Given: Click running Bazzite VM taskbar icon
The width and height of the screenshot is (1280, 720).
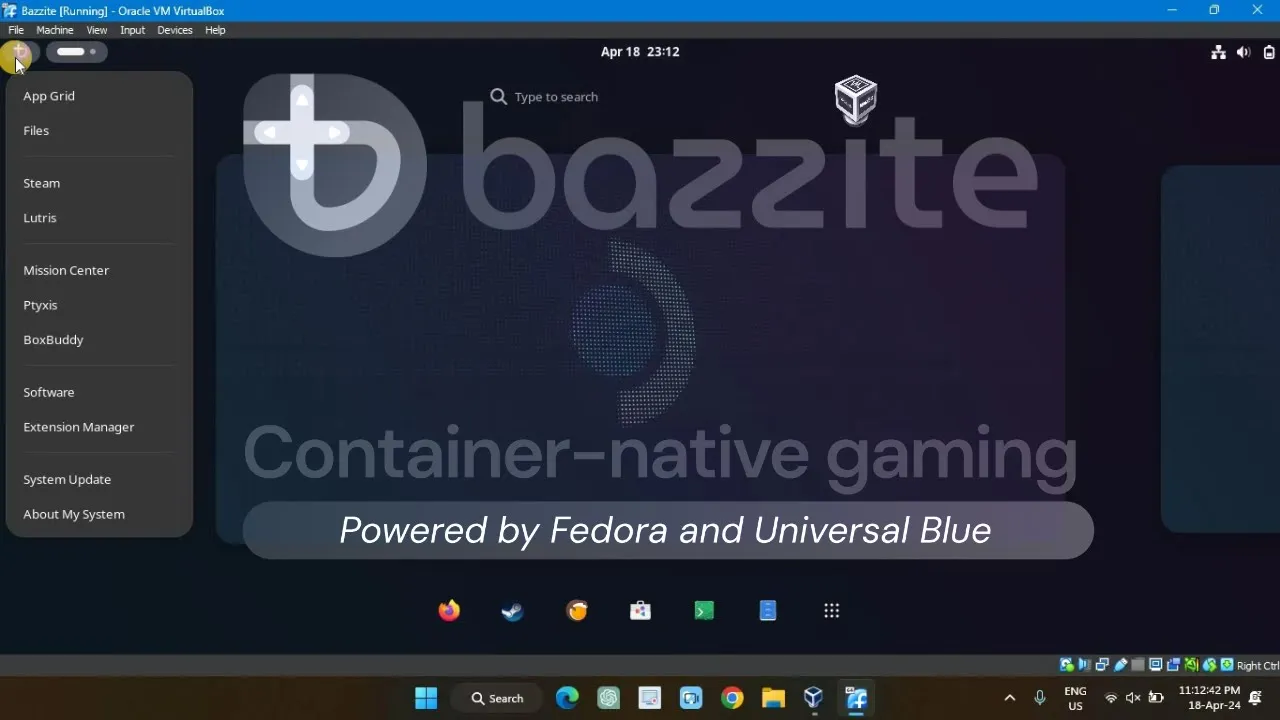Looking at the screenshot, I should coord(856,698).
